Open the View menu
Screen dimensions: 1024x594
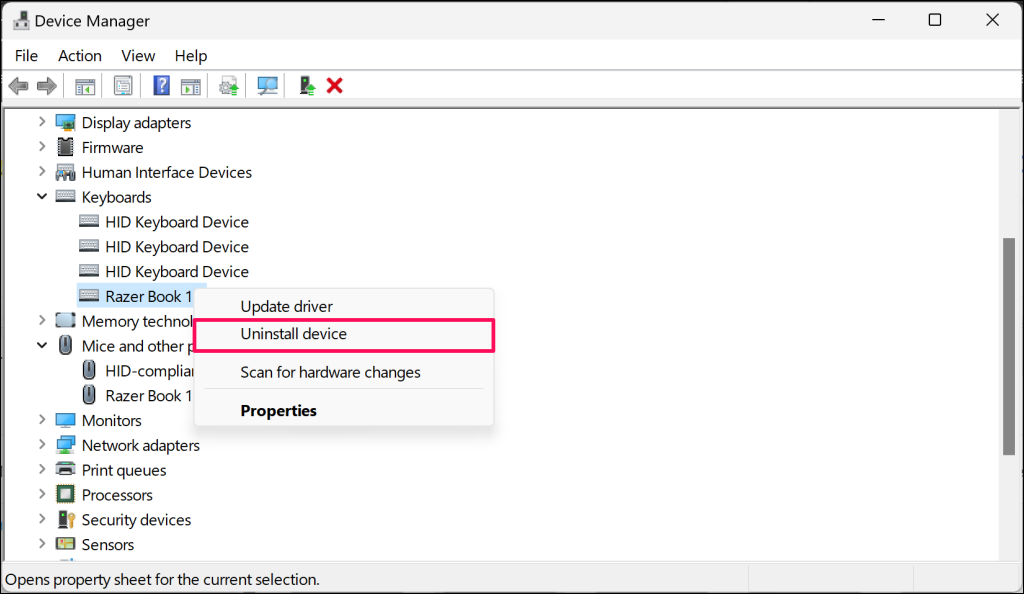tap(138, 56)
